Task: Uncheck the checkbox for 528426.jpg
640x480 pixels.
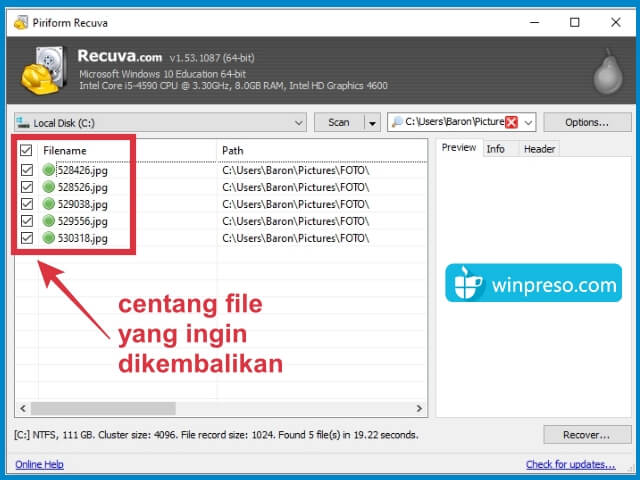Action: click(x=27, y=170)
